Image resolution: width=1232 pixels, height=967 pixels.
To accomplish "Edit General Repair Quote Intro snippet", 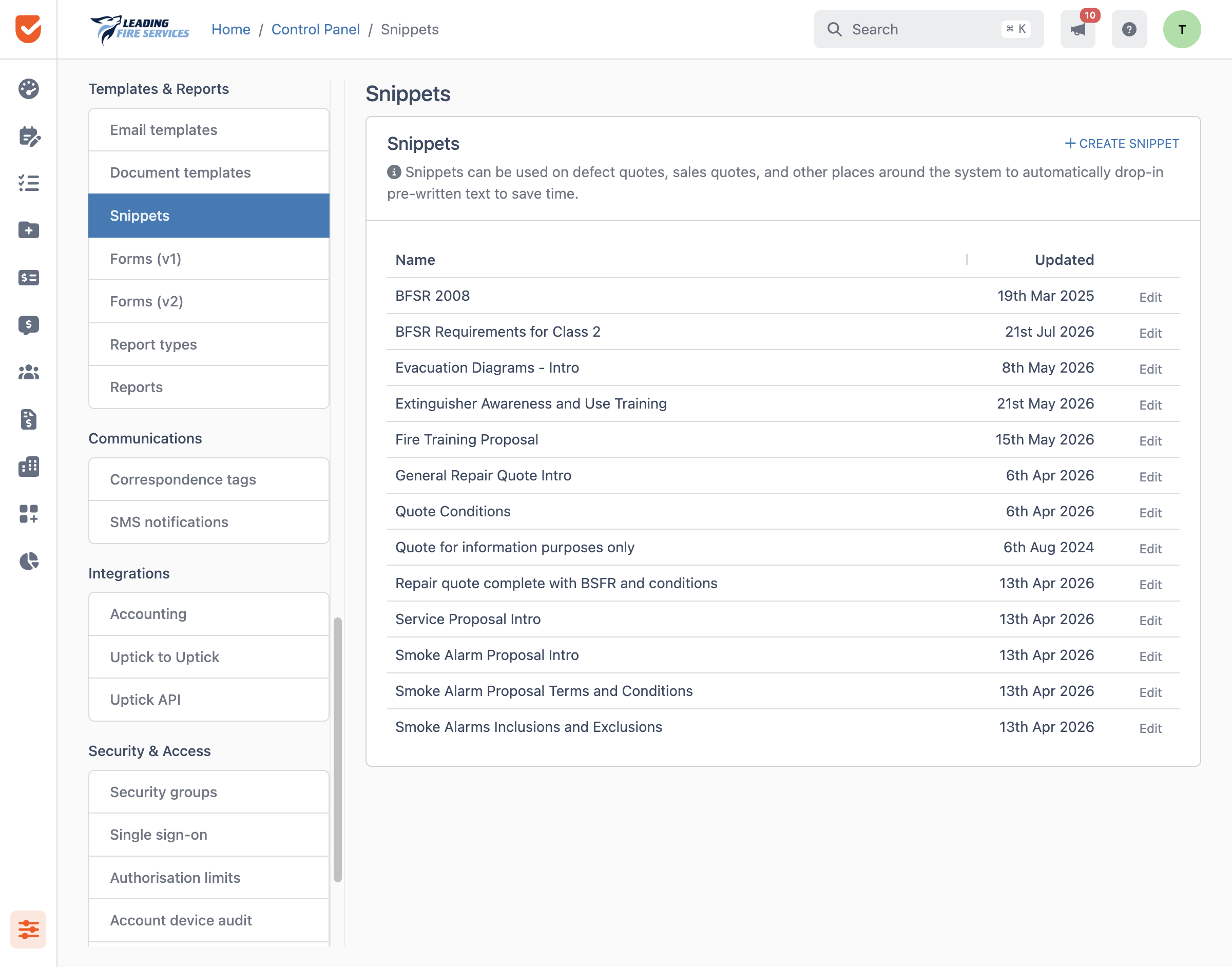I will (1150, 477).
